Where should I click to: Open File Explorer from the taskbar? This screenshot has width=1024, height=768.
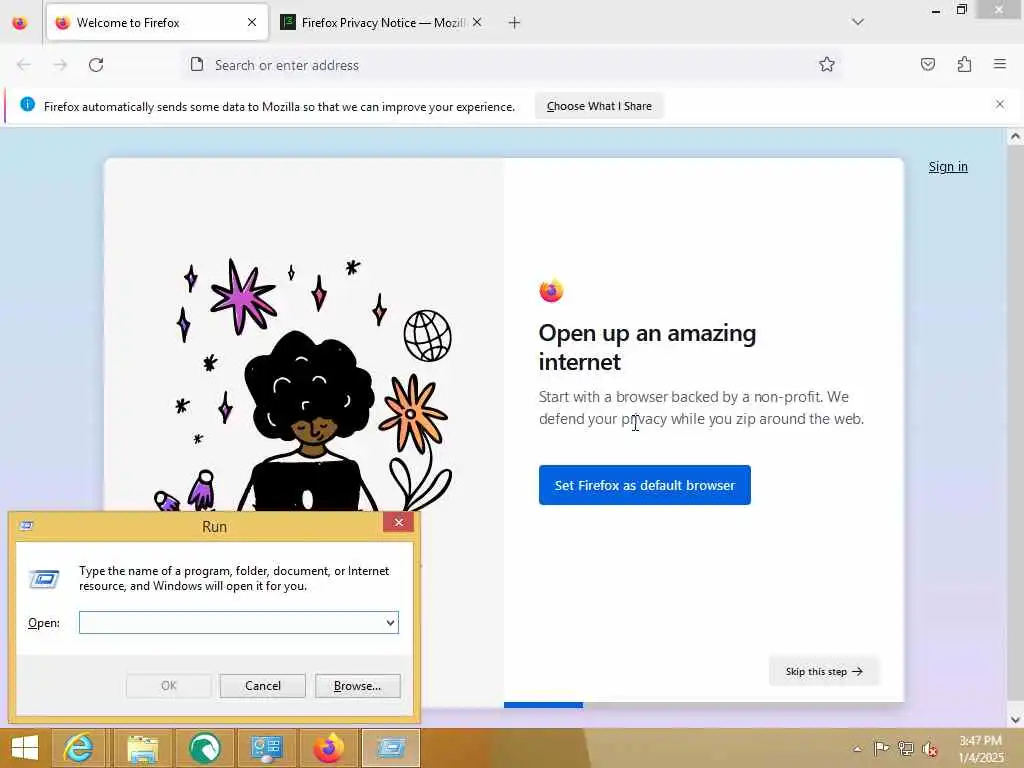click(x=142, y=748)
